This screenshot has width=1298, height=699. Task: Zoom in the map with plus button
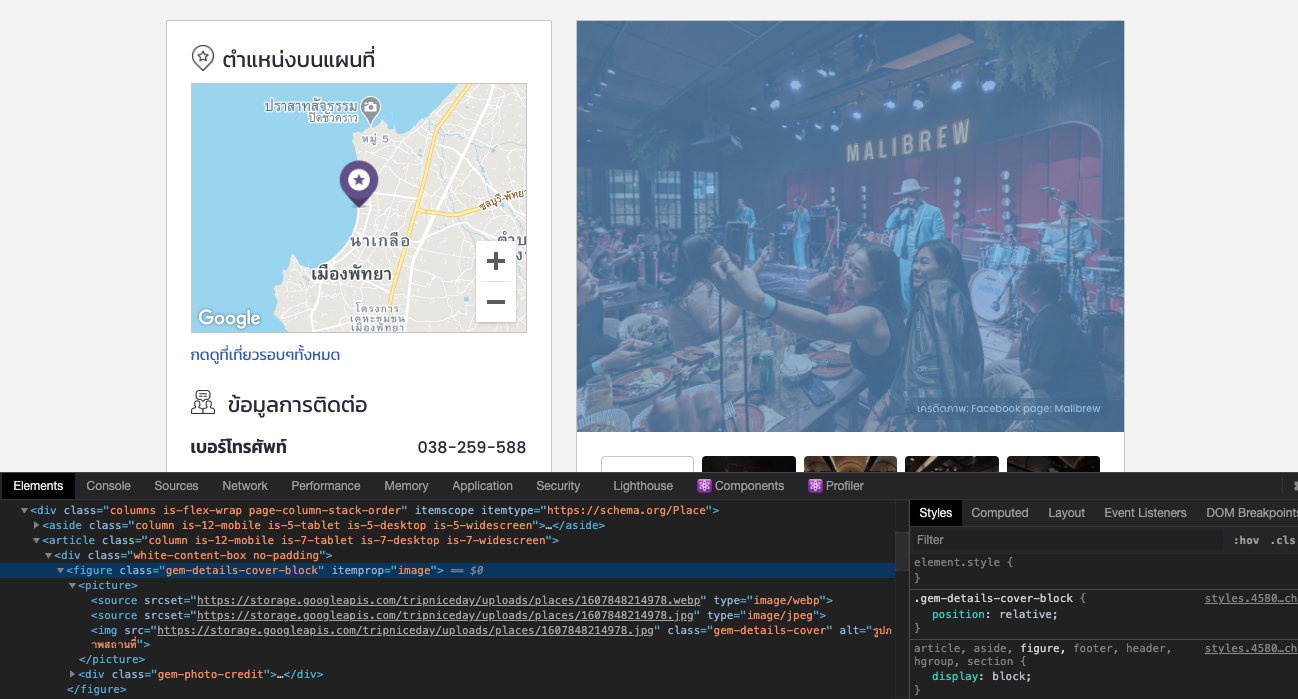[x=496, y=262]
